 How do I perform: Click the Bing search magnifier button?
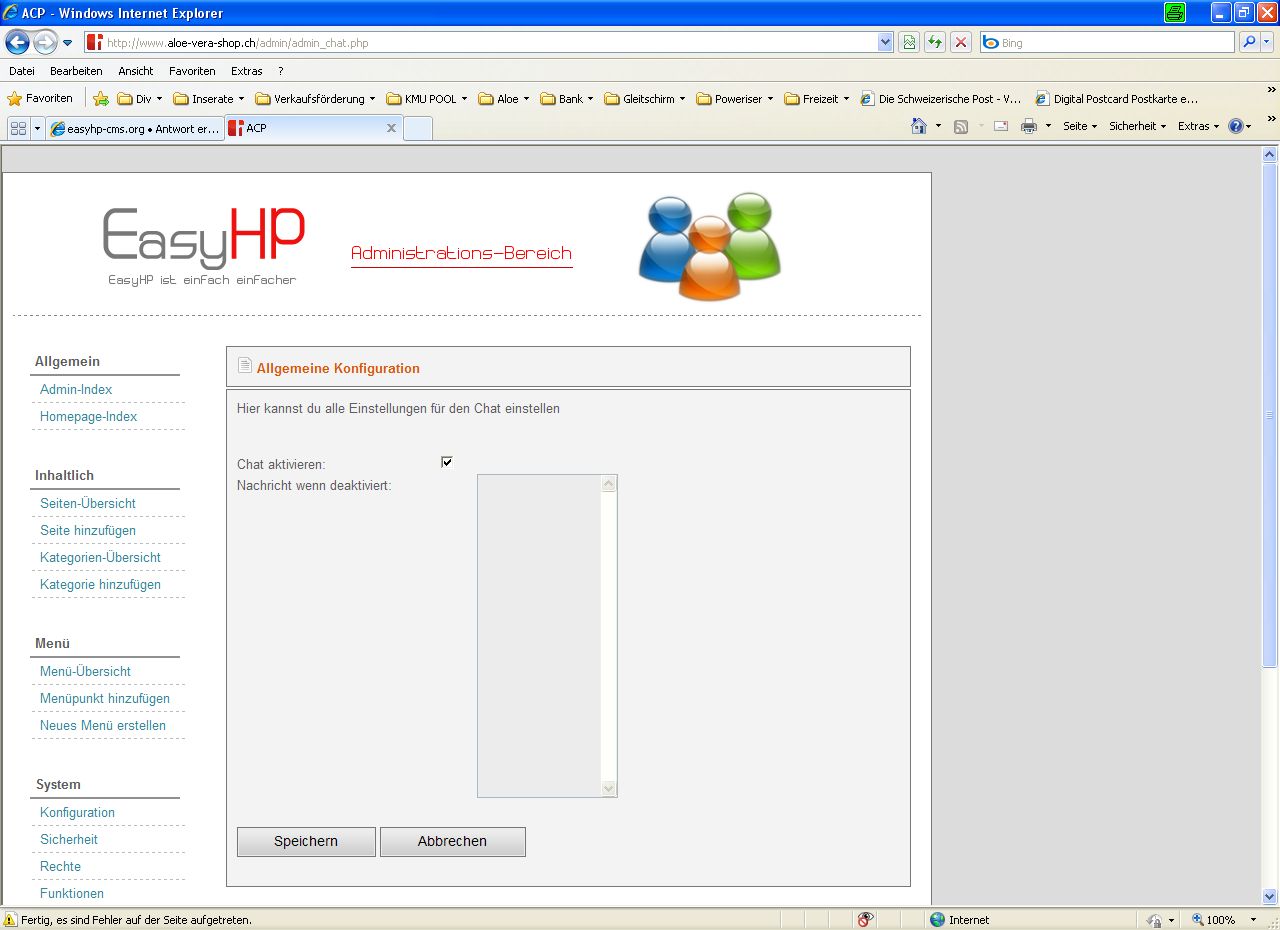click(1249, 42)
